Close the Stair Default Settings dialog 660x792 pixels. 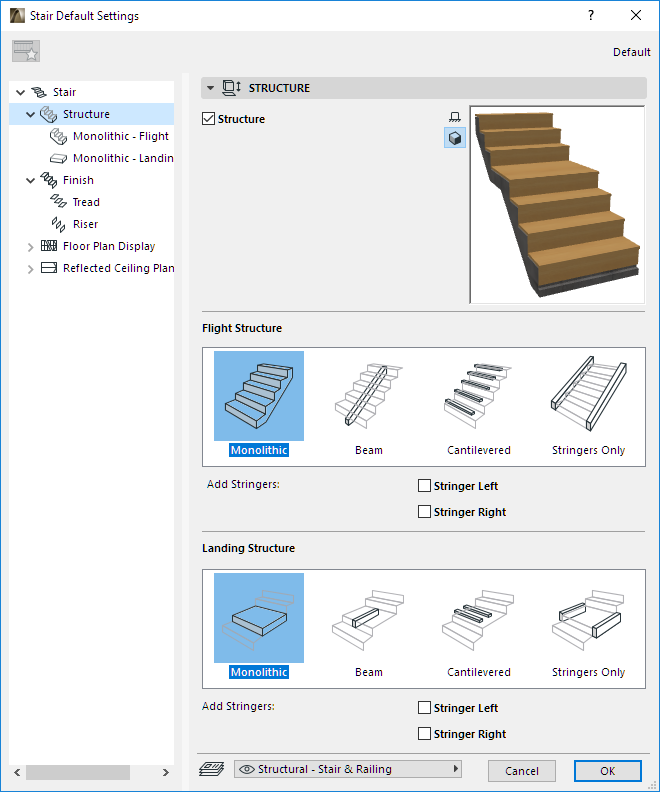636,15
